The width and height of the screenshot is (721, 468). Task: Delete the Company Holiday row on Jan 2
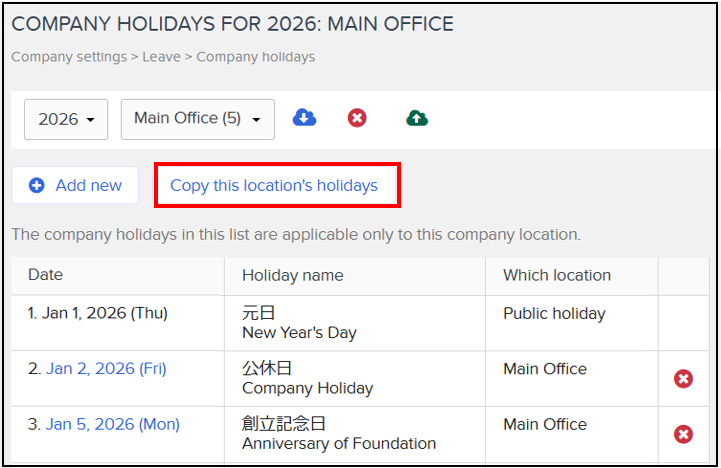click(683, 379)
